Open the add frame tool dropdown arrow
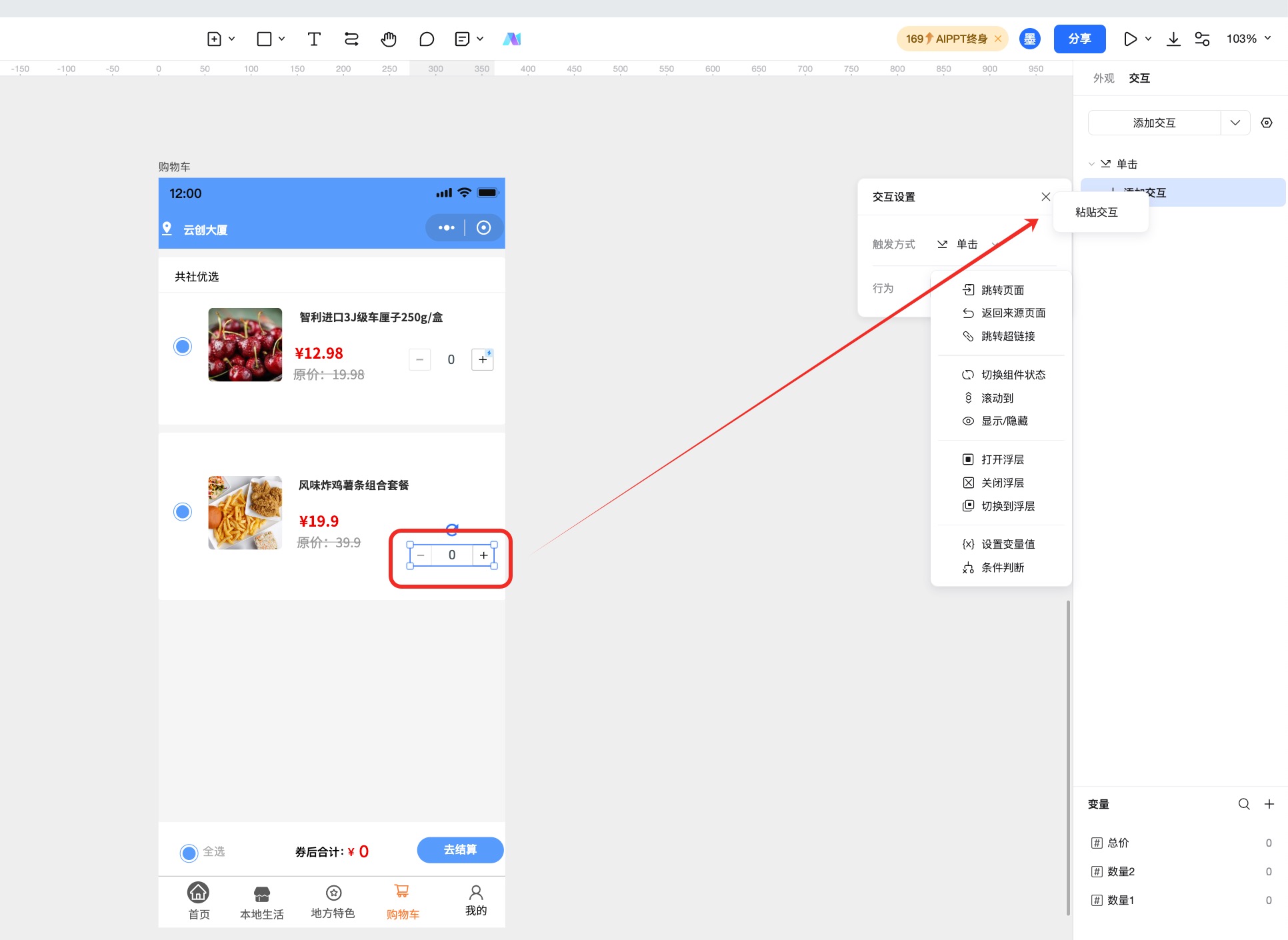This screenshot has width=1288, height=940. pos(231,39)
